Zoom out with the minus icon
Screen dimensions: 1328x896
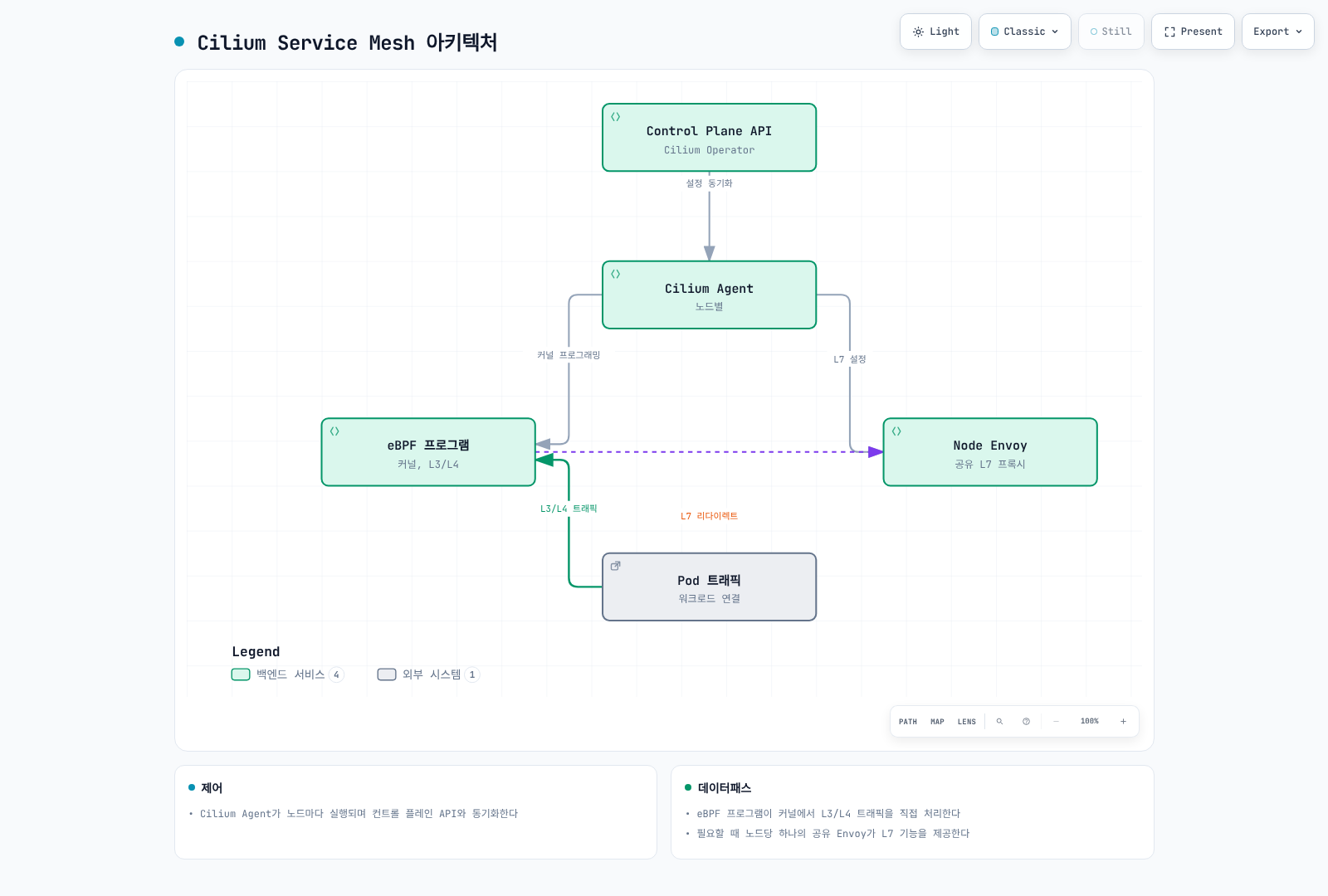pyautogui.click(x=1056, y=722)
